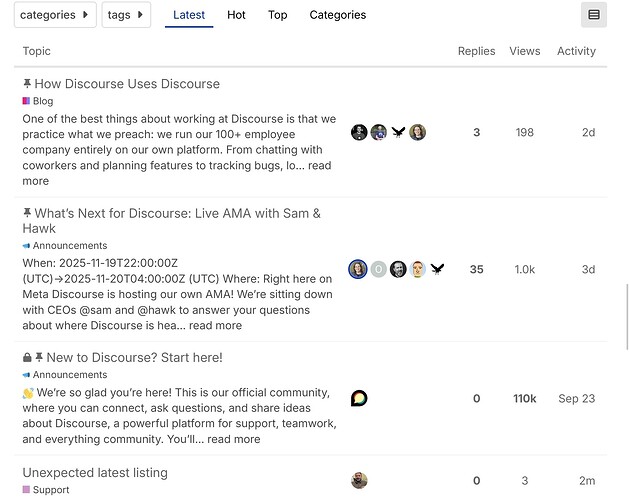629x500 pixels.
Task: Click third bearded poster avatar in the AMA row
Action: (x=398, y=269)
